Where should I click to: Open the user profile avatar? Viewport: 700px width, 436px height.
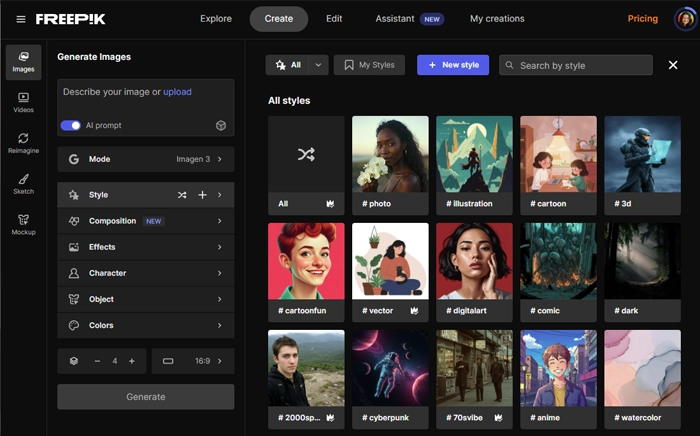click(685, 19)
